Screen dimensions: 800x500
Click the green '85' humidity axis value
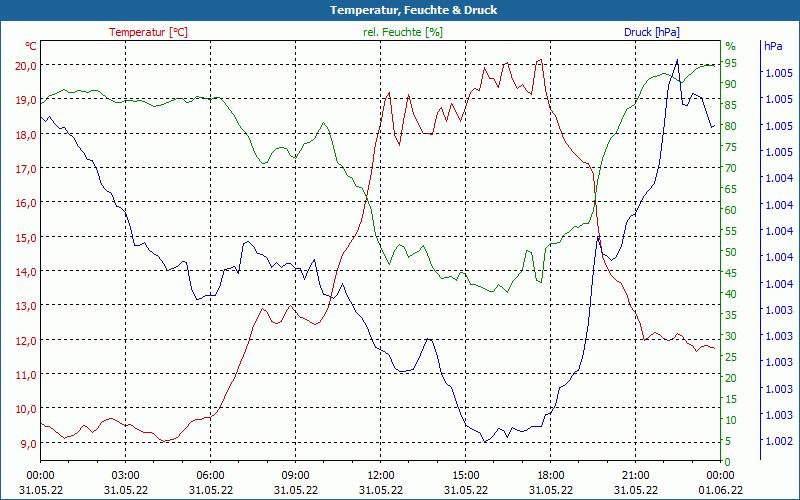[x=731, y=105]
